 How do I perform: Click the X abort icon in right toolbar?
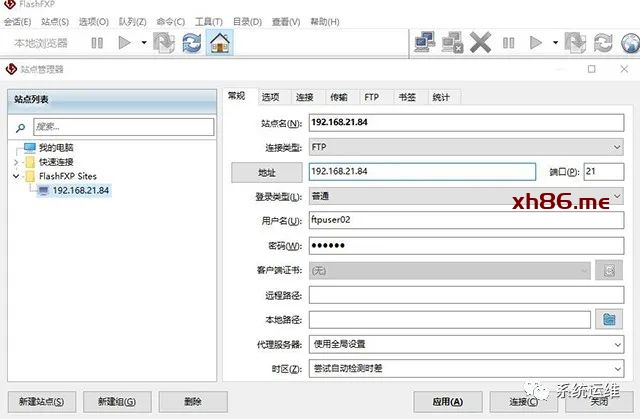coord(480,43)
